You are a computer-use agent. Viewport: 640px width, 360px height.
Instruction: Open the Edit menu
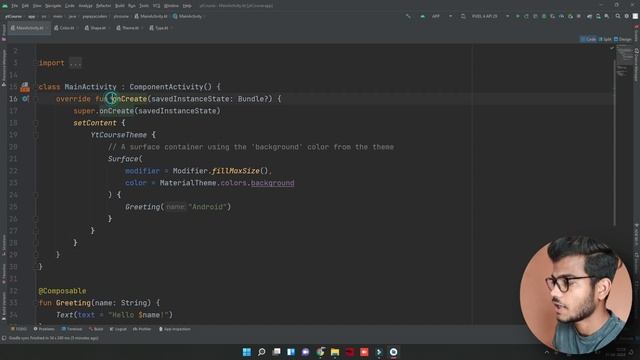pyautogui.click(x=25, y=6)
